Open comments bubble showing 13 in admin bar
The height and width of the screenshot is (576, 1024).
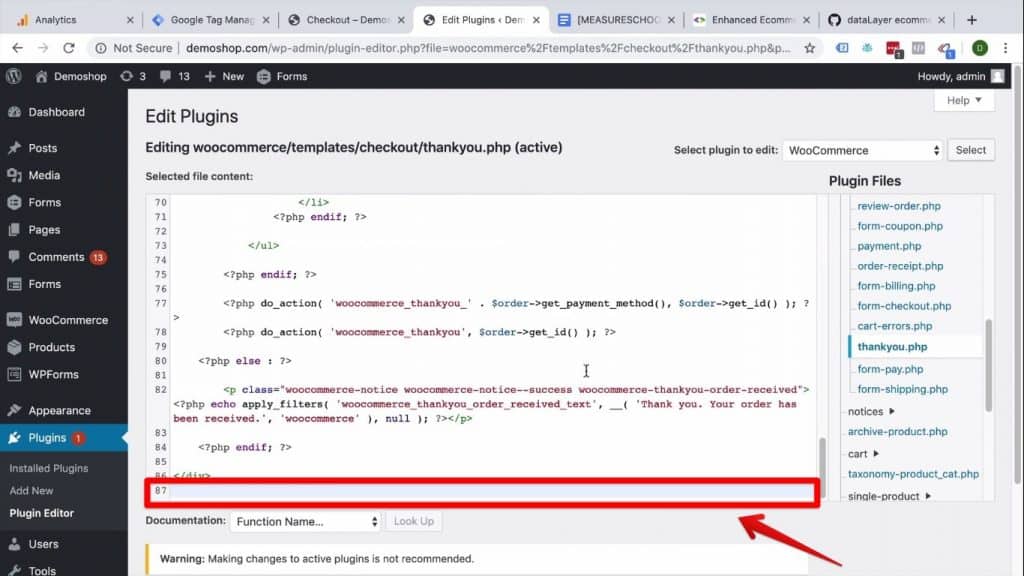175,76
